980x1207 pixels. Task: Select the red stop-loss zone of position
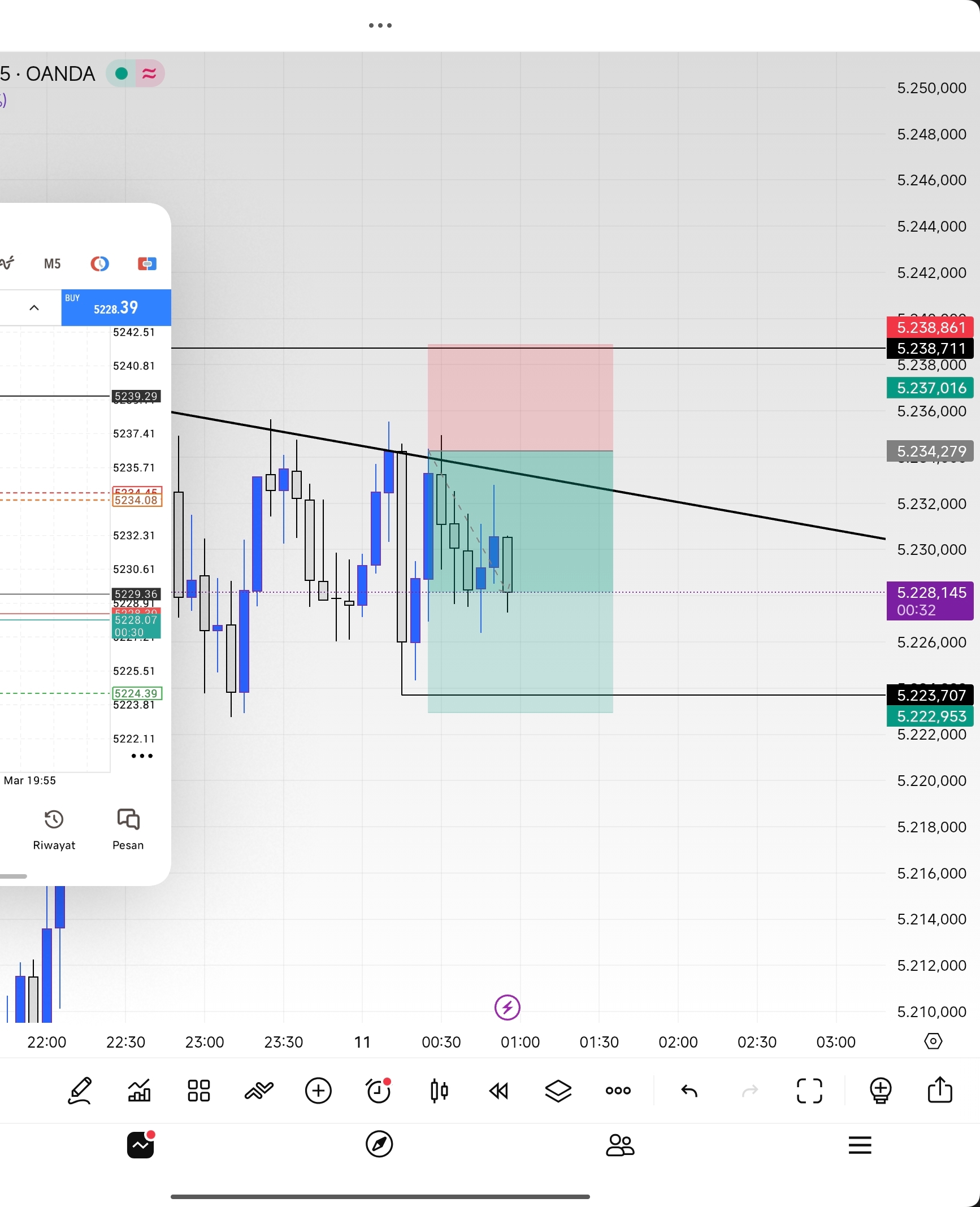point(521,397)
